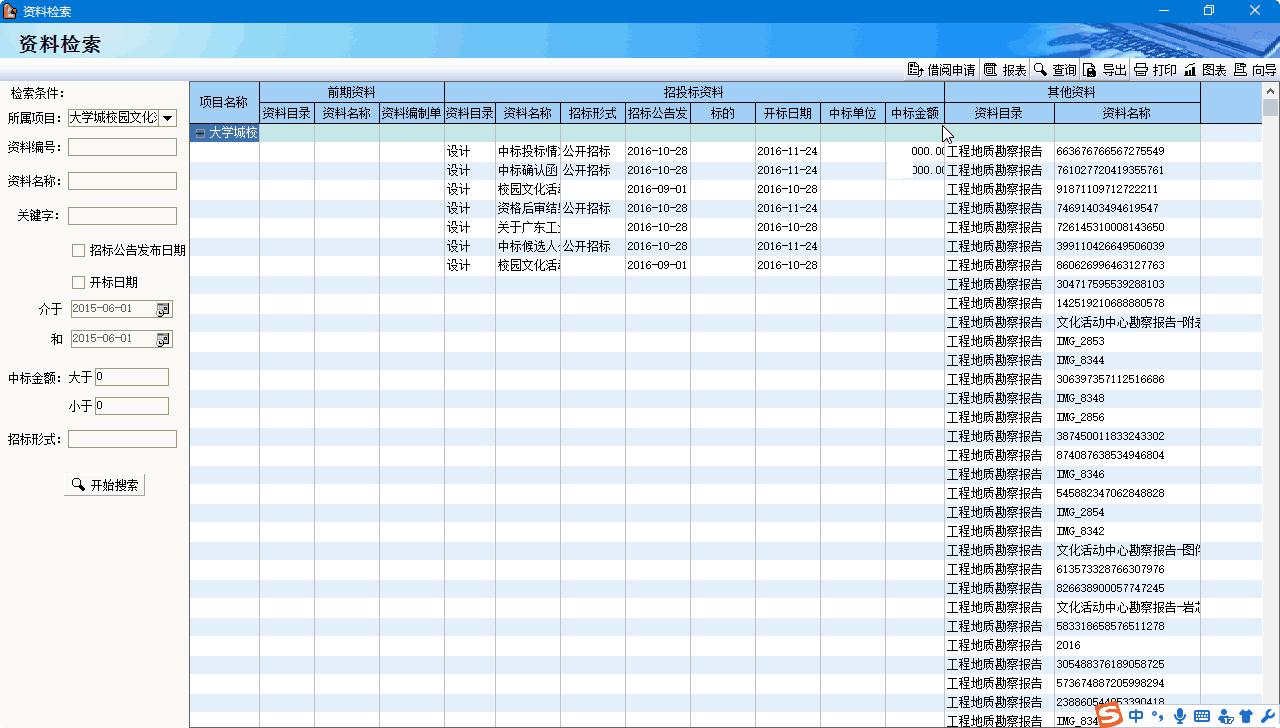
Task: Open the Sogou soft keyboard icon
Action: coord(1202,716)
